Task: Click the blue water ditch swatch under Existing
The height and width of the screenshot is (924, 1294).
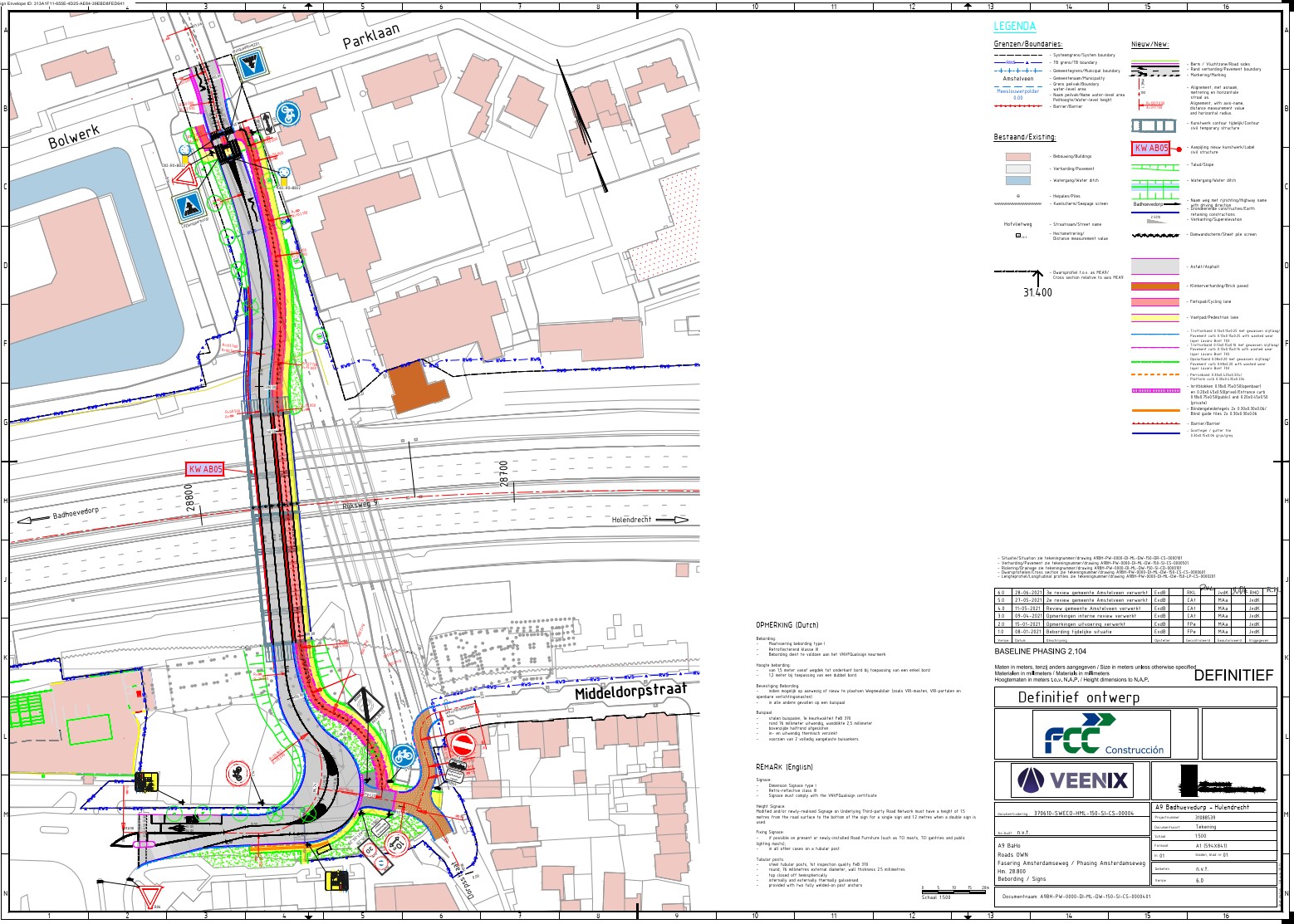Action: 1017,181
